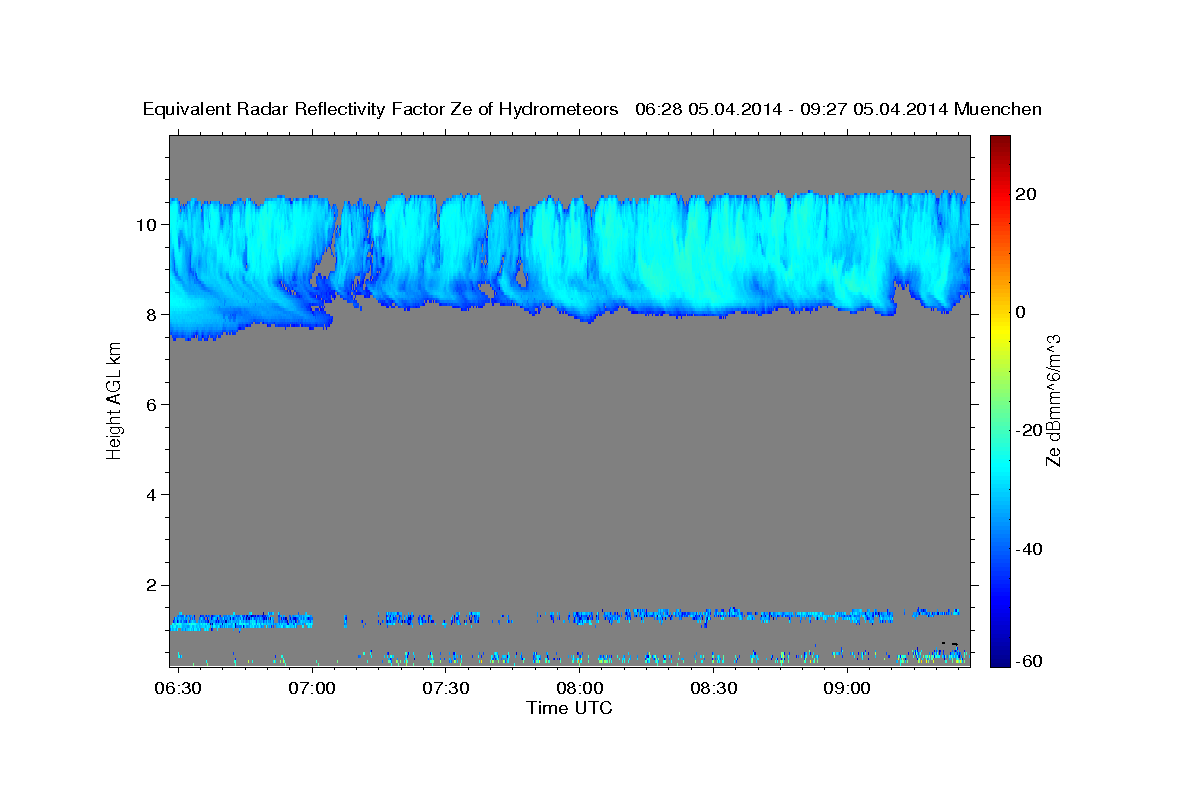Click the dark red top of the colorbar
1200x800 pixels.
click(x=999, y=142)
